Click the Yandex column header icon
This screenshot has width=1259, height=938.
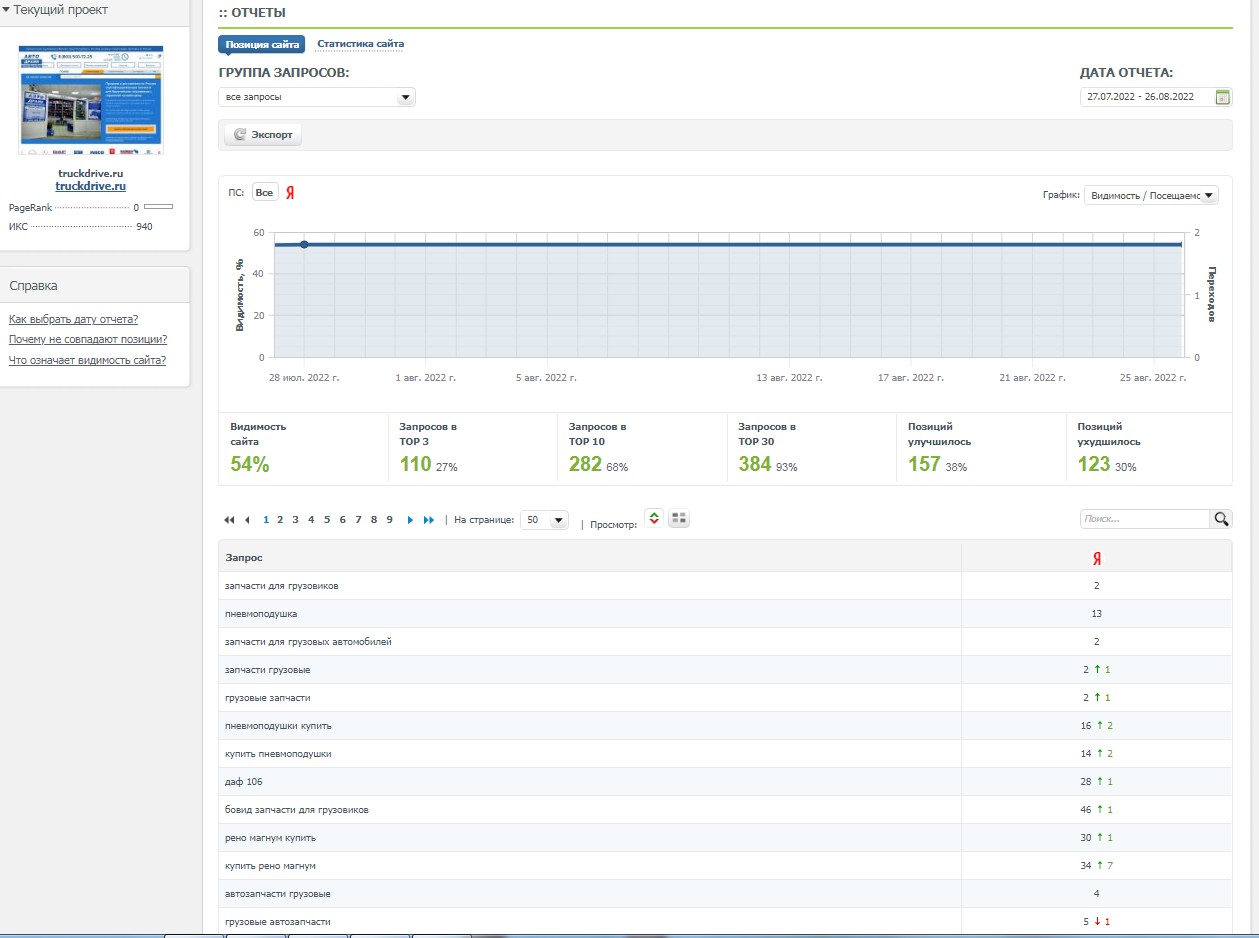coord(1097,558)
